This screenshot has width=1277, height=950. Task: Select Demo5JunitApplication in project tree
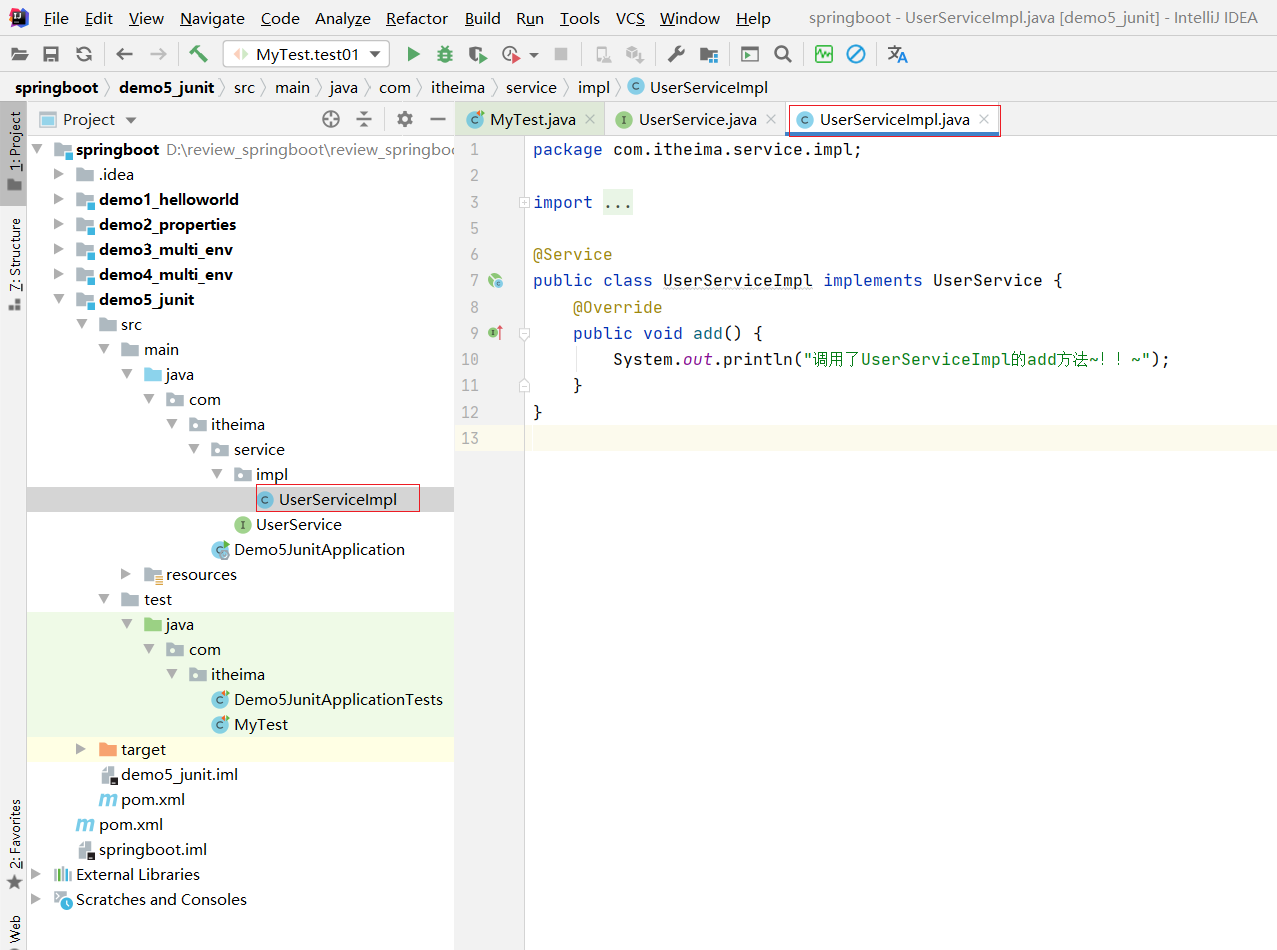pos(319,550)
